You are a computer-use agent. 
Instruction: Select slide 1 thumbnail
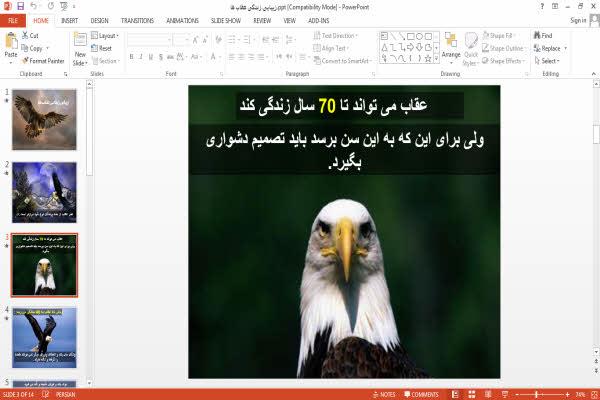coord(44,119)
